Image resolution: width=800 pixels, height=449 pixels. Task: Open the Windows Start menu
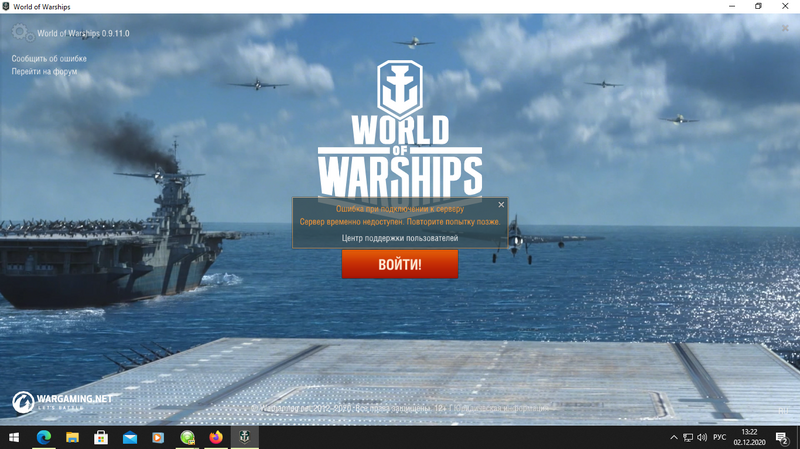14,438
